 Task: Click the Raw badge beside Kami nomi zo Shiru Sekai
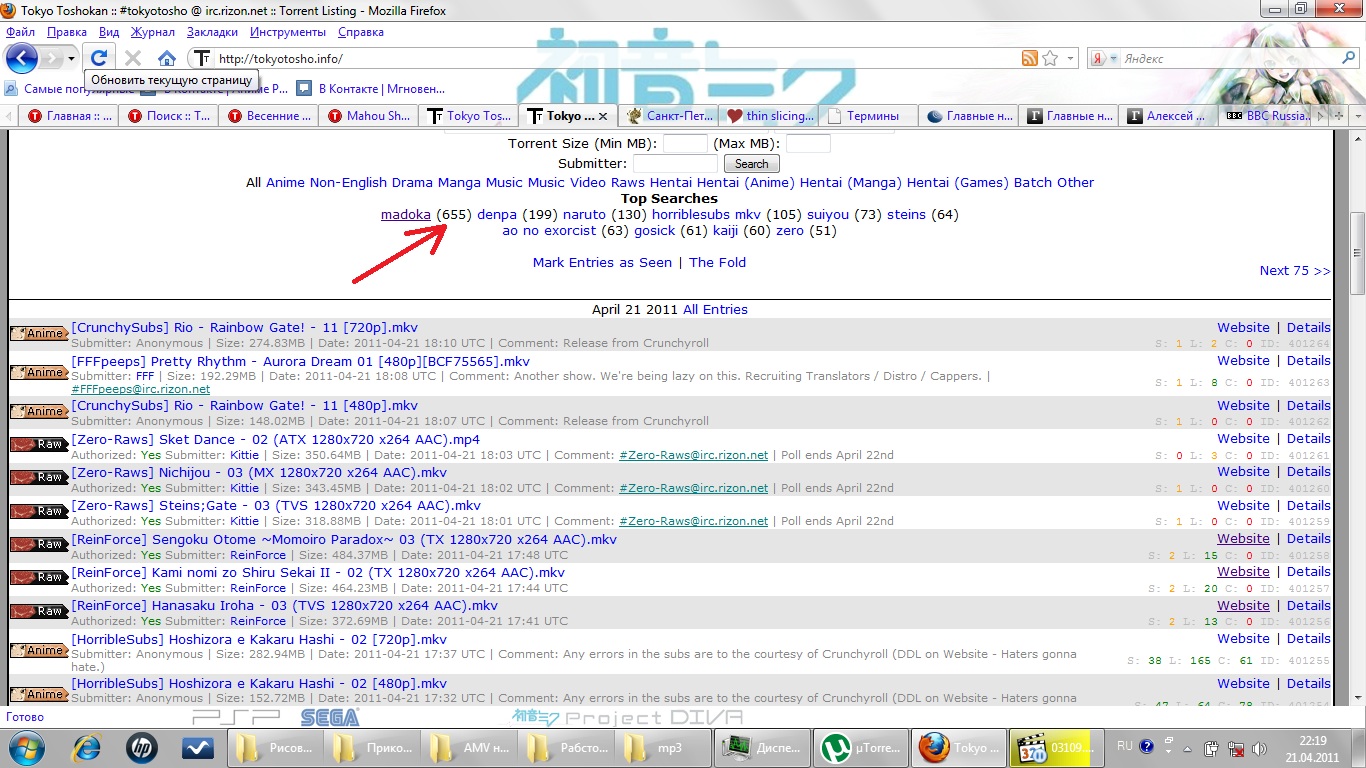pos(39,577)
